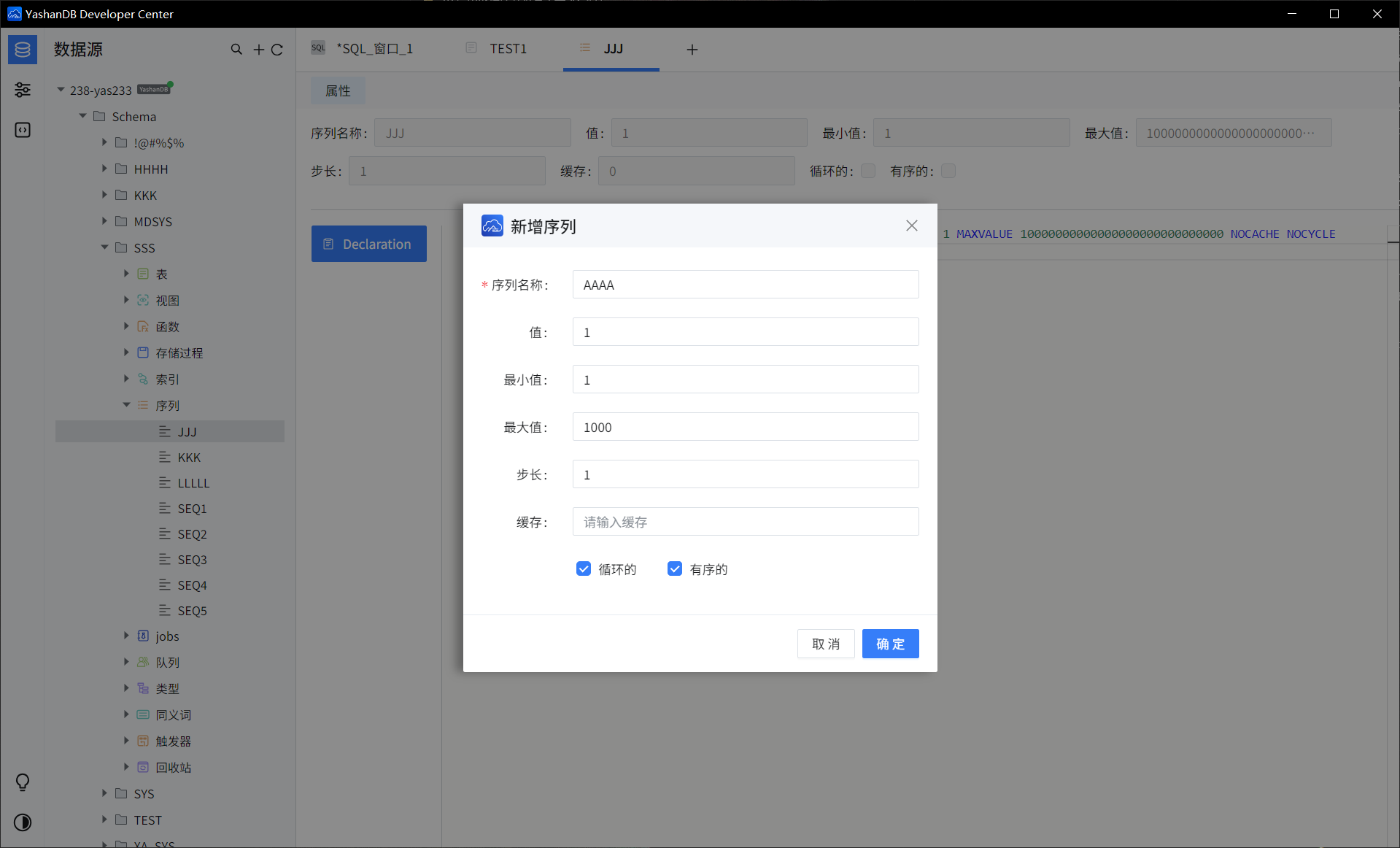Add a new tab with plus icon
Viewport: 1400px width, 848px height.
(692, 49)
